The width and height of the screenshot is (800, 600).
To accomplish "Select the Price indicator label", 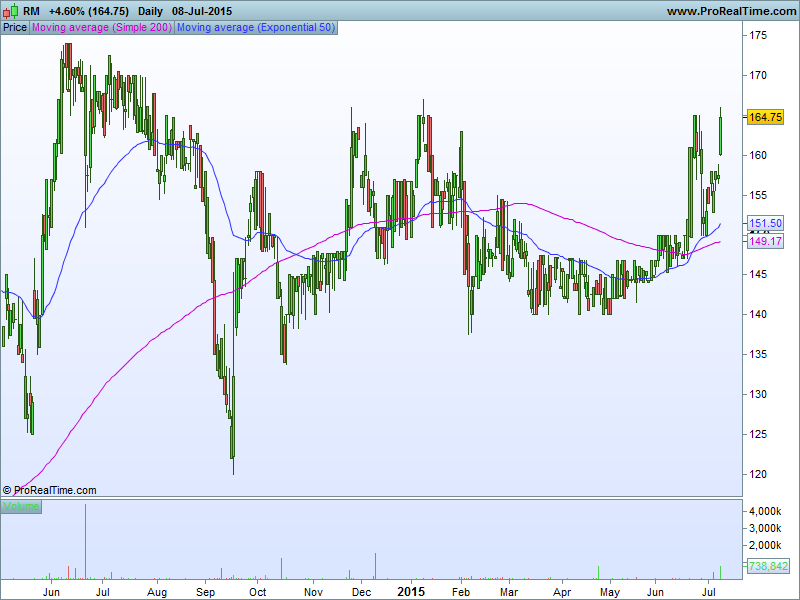I will click(x=15, y=28).
